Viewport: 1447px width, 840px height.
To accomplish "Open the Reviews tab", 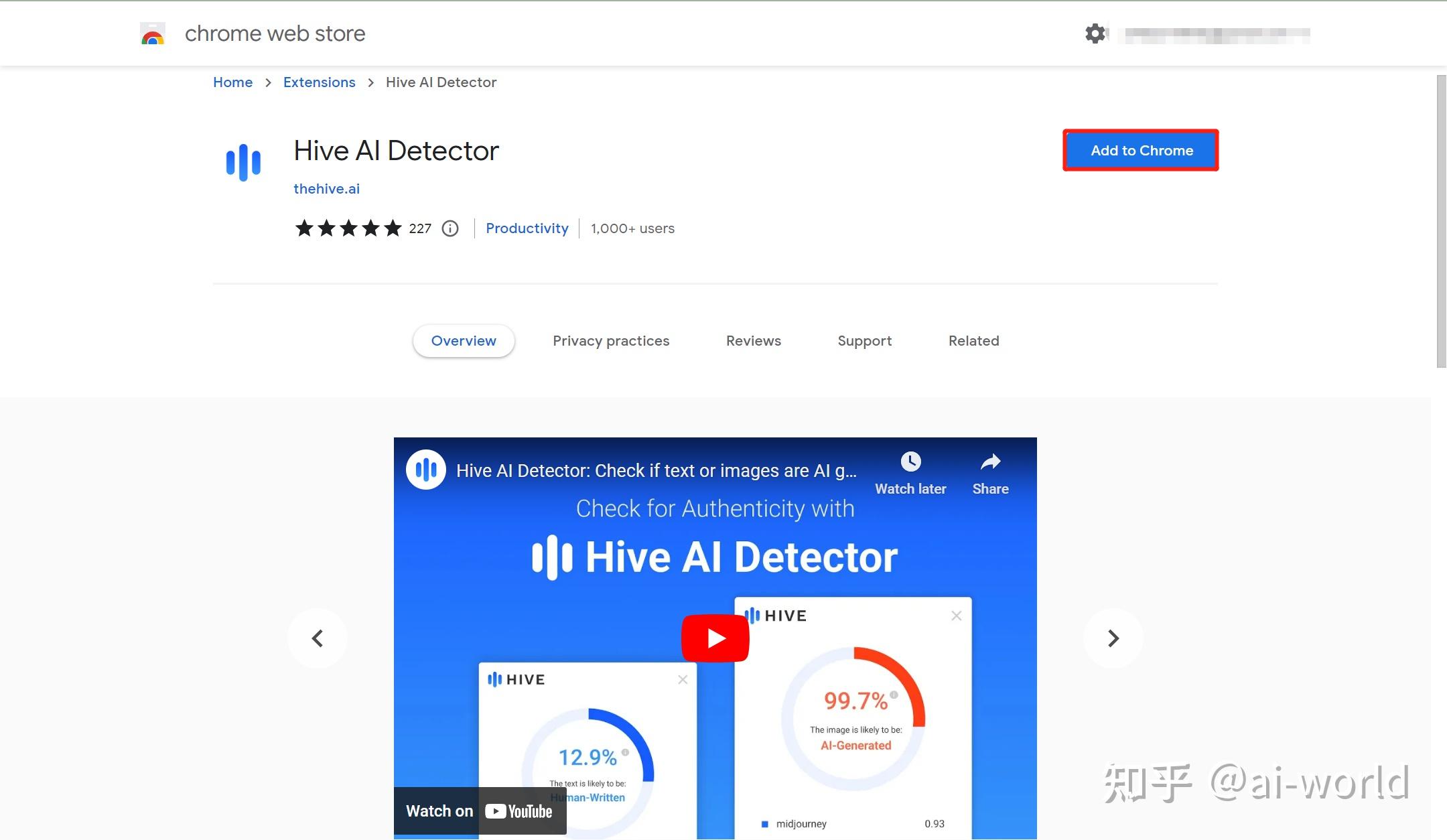I will coord(753,340).
